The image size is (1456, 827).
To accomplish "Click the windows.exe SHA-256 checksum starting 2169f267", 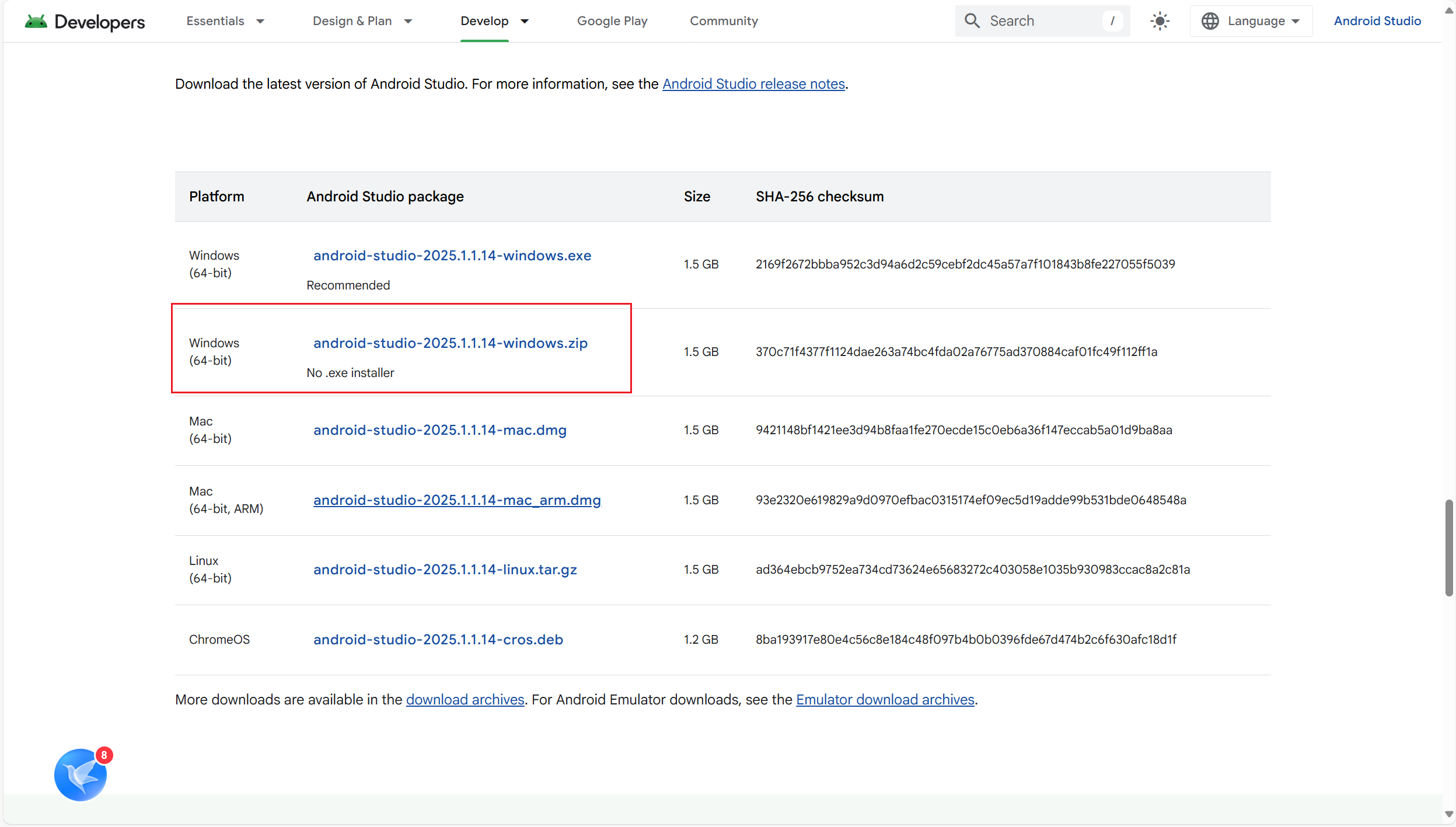I will point(965,264).
